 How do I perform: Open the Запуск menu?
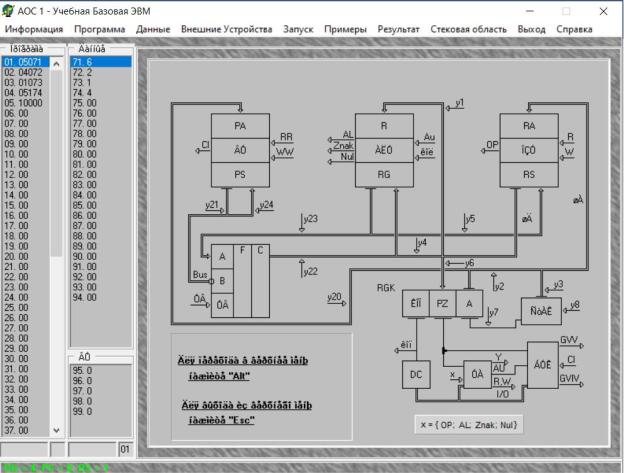(298, 30)
